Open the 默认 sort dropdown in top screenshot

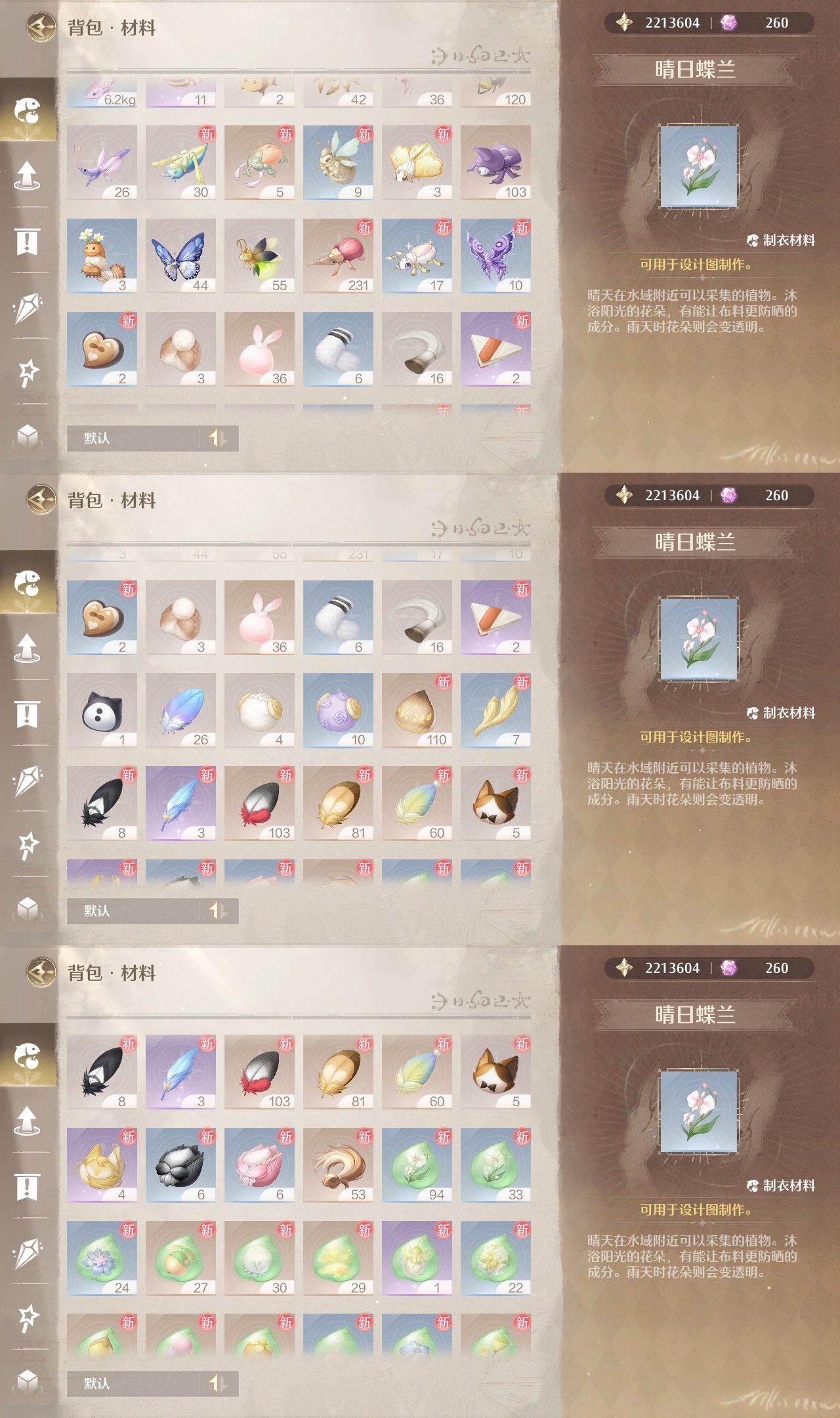coord(134,438)
